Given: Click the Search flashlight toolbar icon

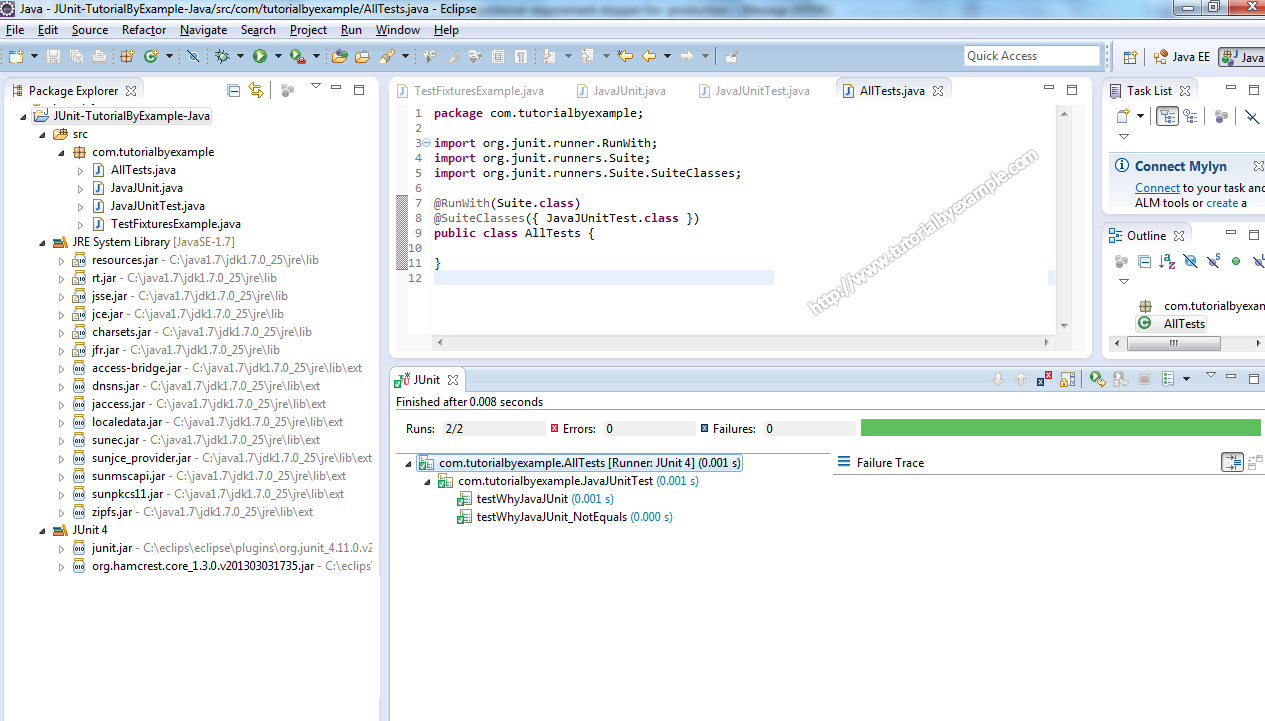Looking at the screenshot, I should pos(385,56).
